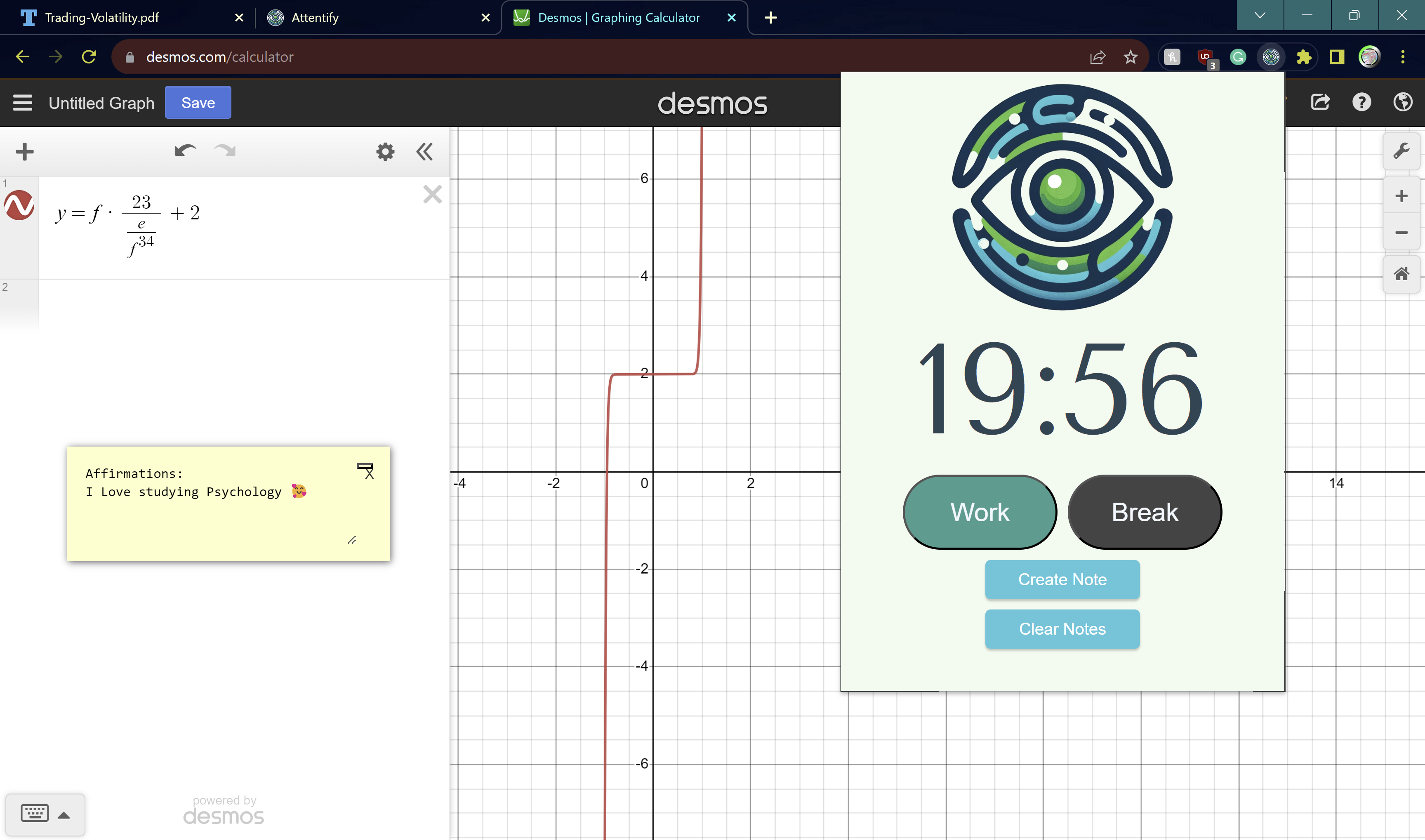
Task: Collapse the expression list panel
Action: click(x=424, y=151)
